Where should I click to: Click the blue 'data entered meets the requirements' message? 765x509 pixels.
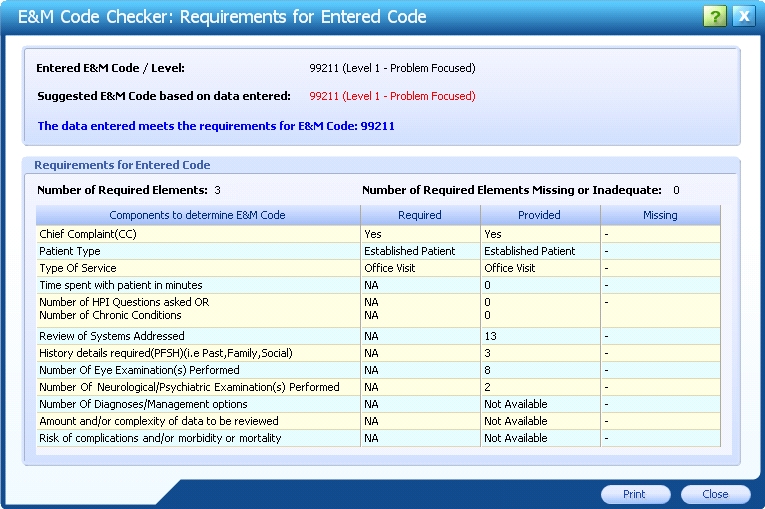coord(216,126)
